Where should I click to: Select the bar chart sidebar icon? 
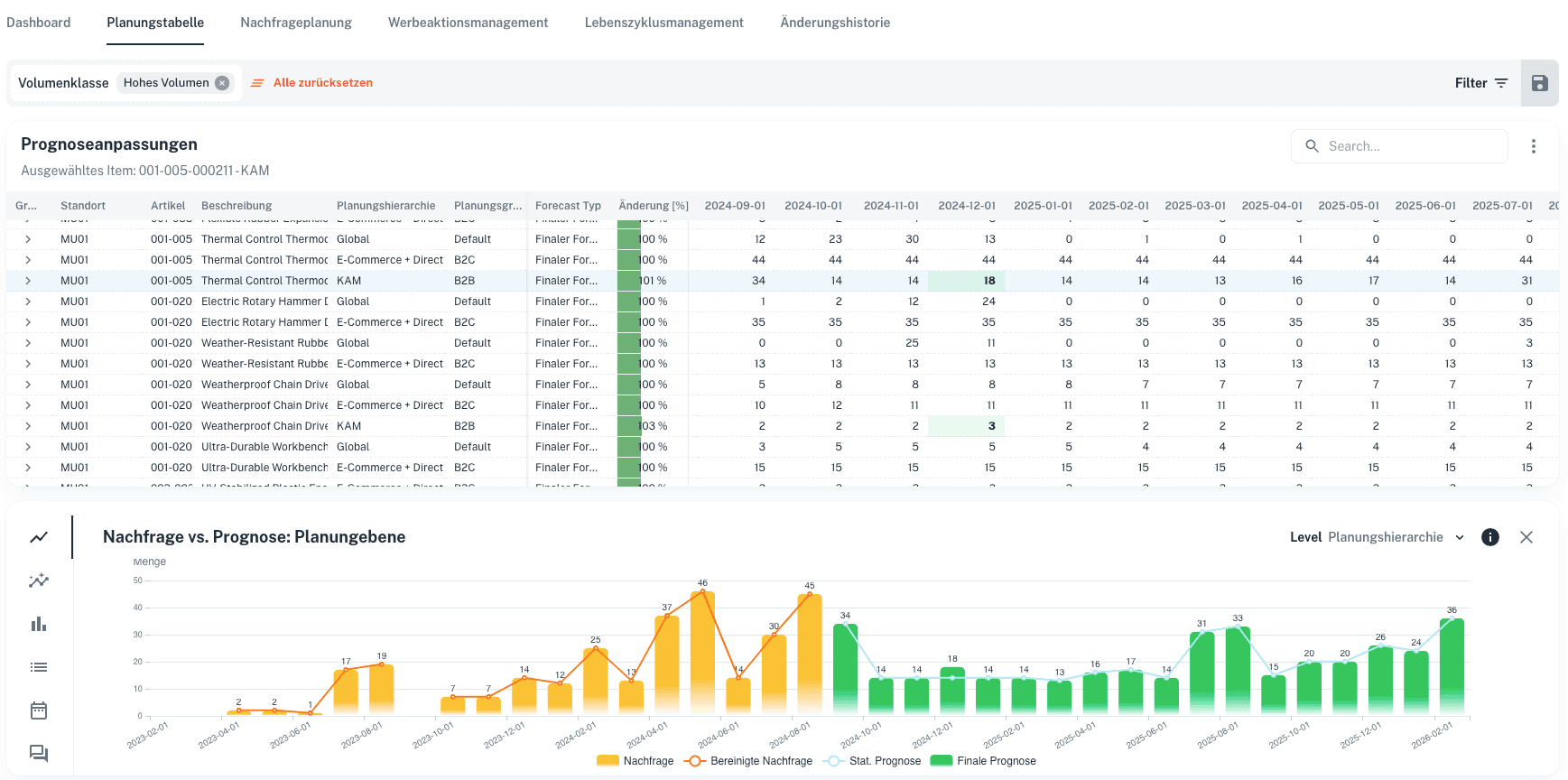click(x=39, y=624)
